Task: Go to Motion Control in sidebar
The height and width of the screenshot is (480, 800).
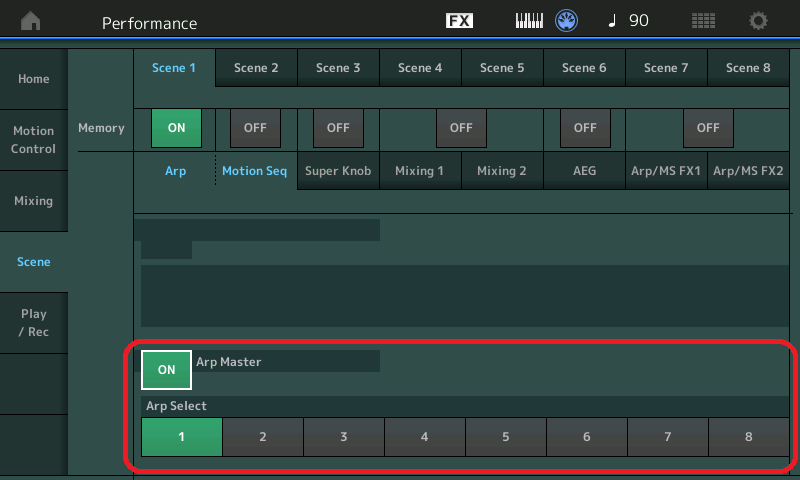Action: (x=34, y=140)
